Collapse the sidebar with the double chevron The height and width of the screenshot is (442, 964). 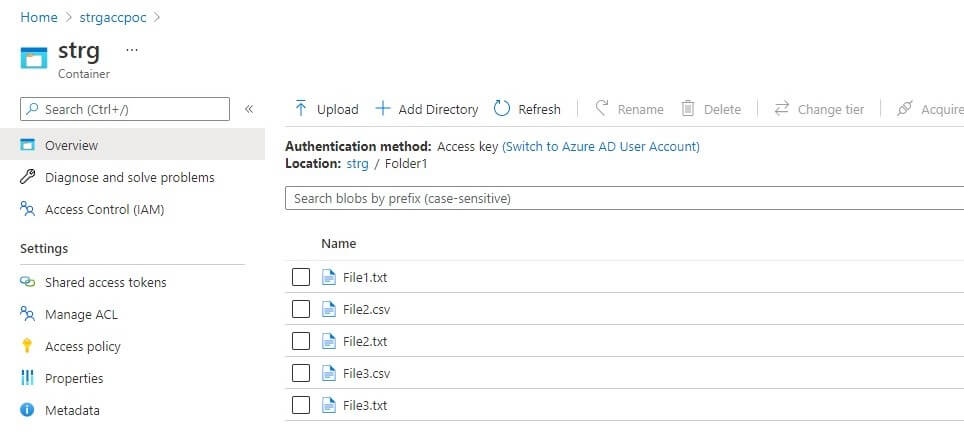point(249,109)
